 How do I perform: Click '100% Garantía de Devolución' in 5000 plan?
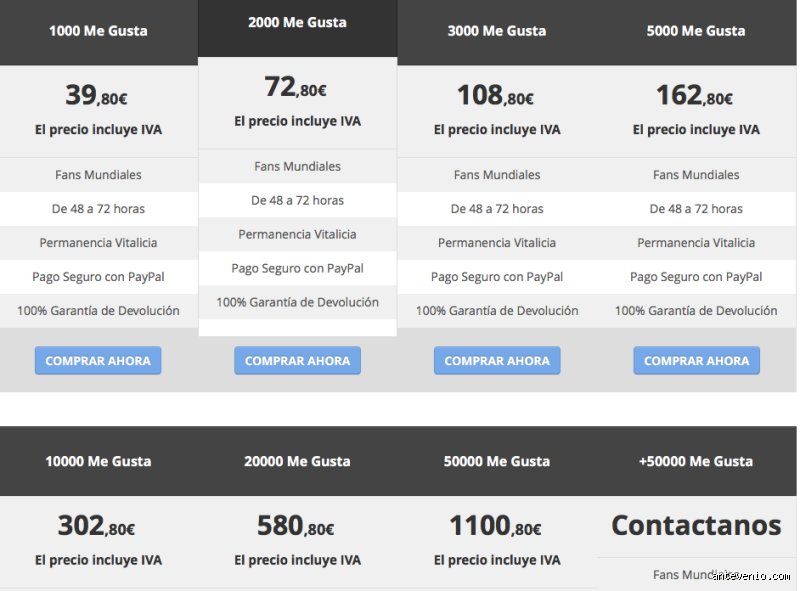pos(696,311)
